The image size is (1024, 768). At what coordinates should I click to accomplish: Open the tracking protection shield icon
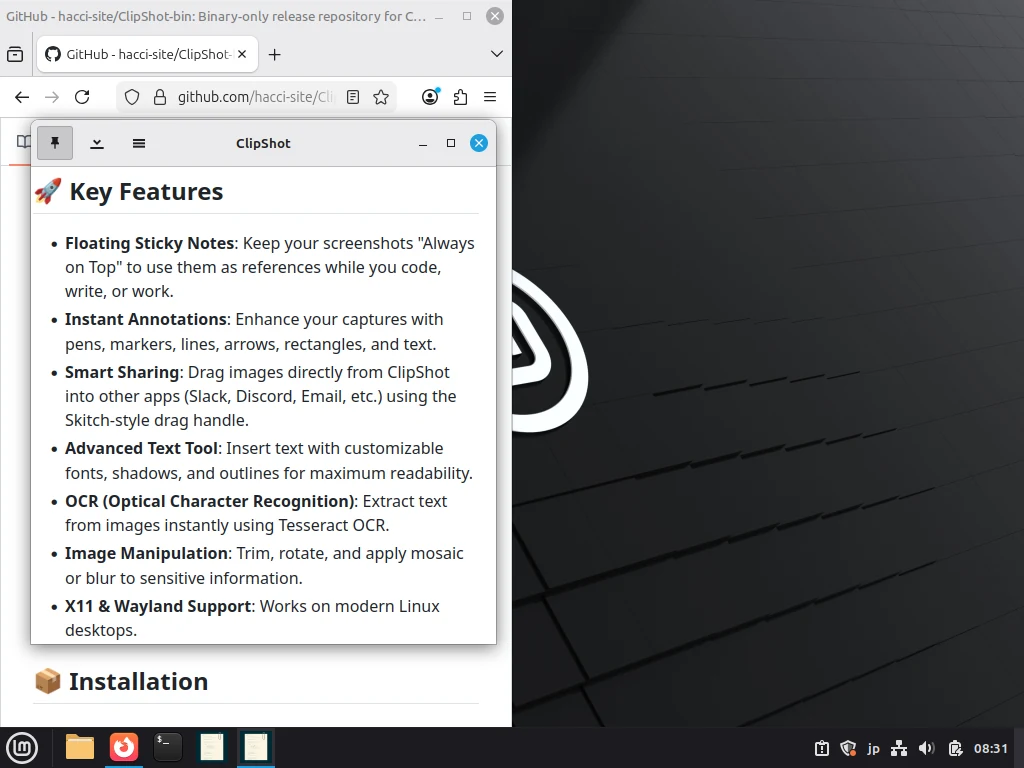[x=132, y=97]
